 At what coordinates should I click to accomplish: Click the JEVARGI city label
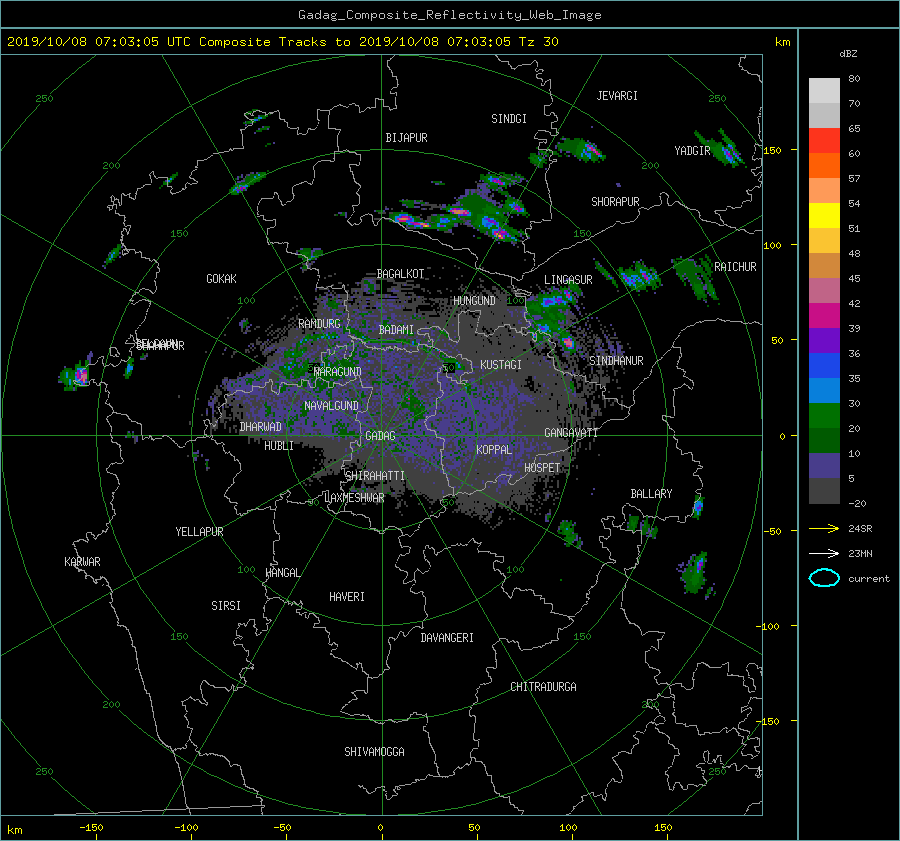[x=617, y=96]
